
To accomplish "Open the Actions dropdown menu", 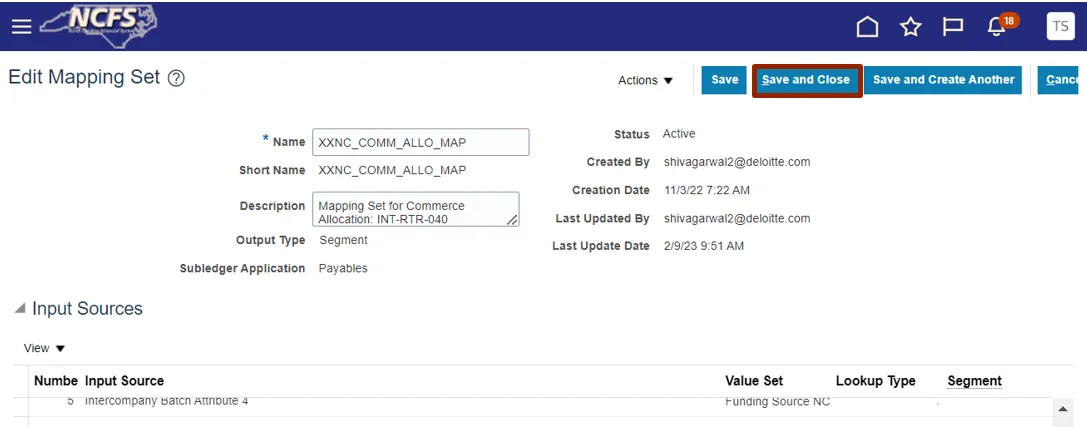I will point(646,80).
